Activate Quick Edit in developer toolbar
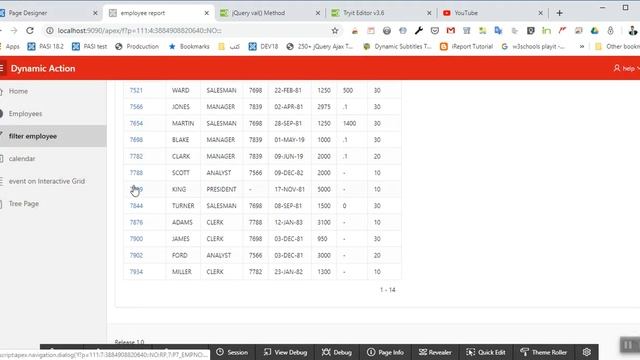Image resolution: width=640 pixels, height=360 pixels. (486, 352)
